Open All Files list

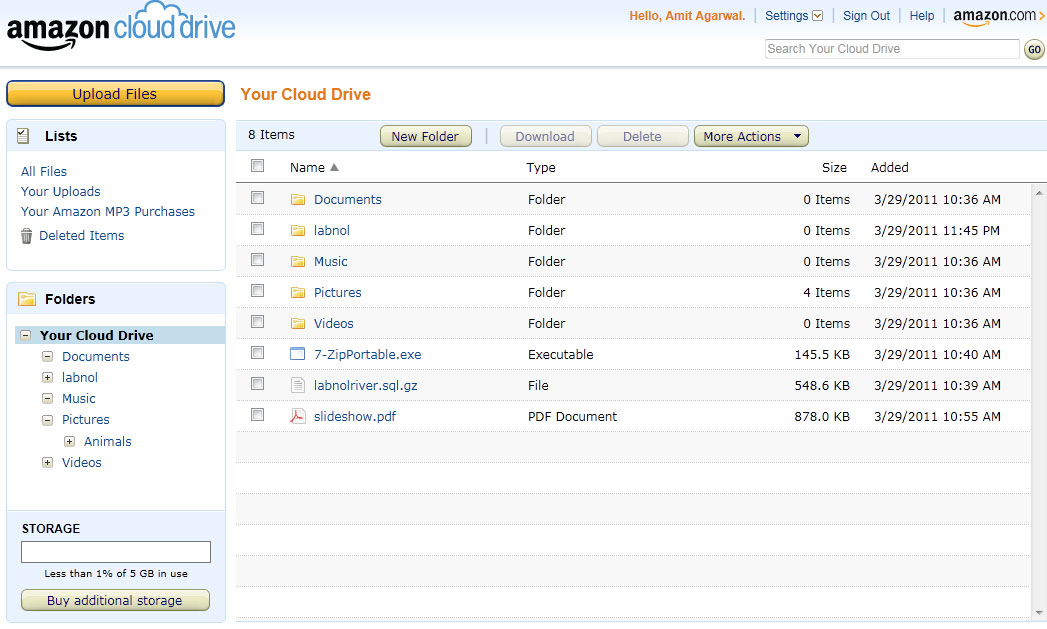click(44, 172)
